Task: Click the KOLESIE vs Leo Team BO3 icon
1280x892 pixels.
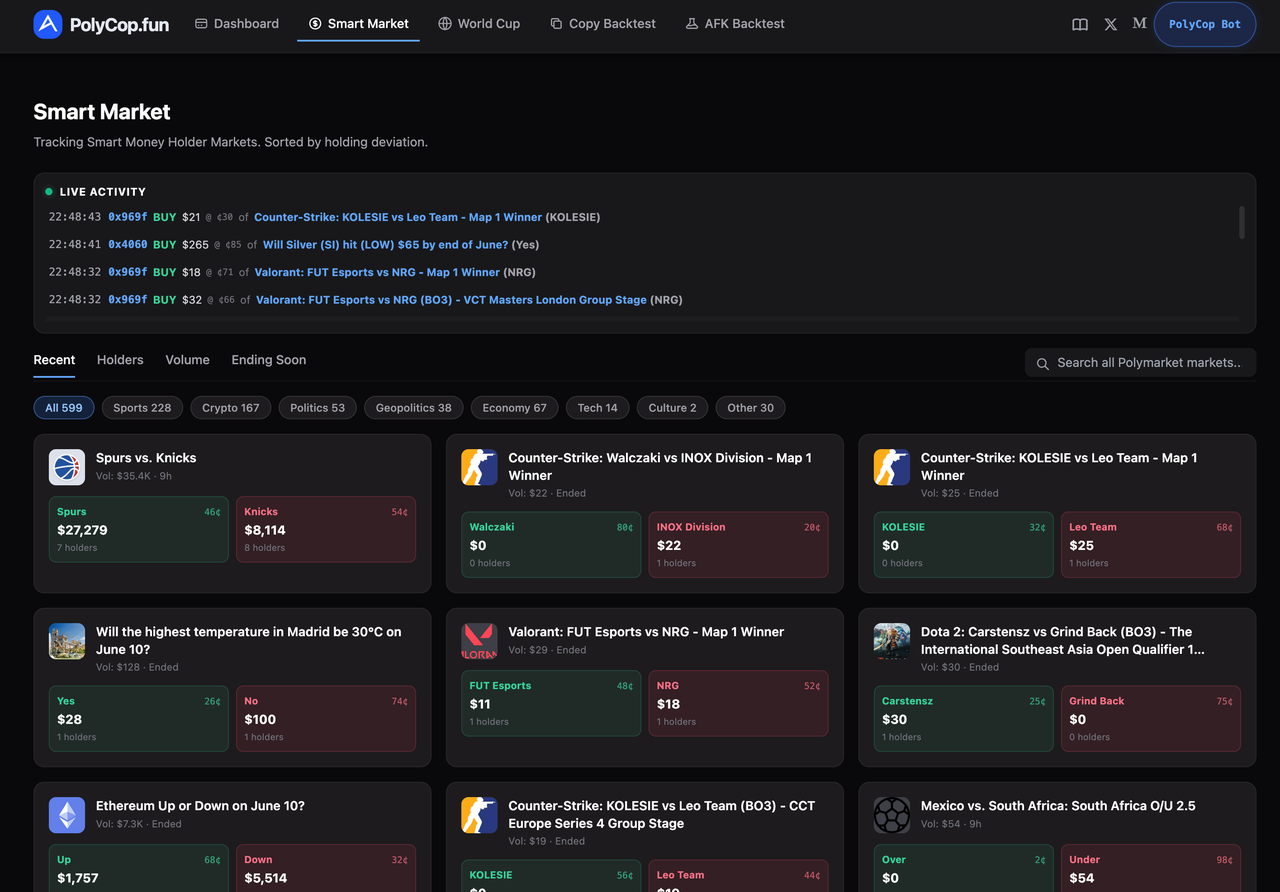Action: [x=479, y=815]
